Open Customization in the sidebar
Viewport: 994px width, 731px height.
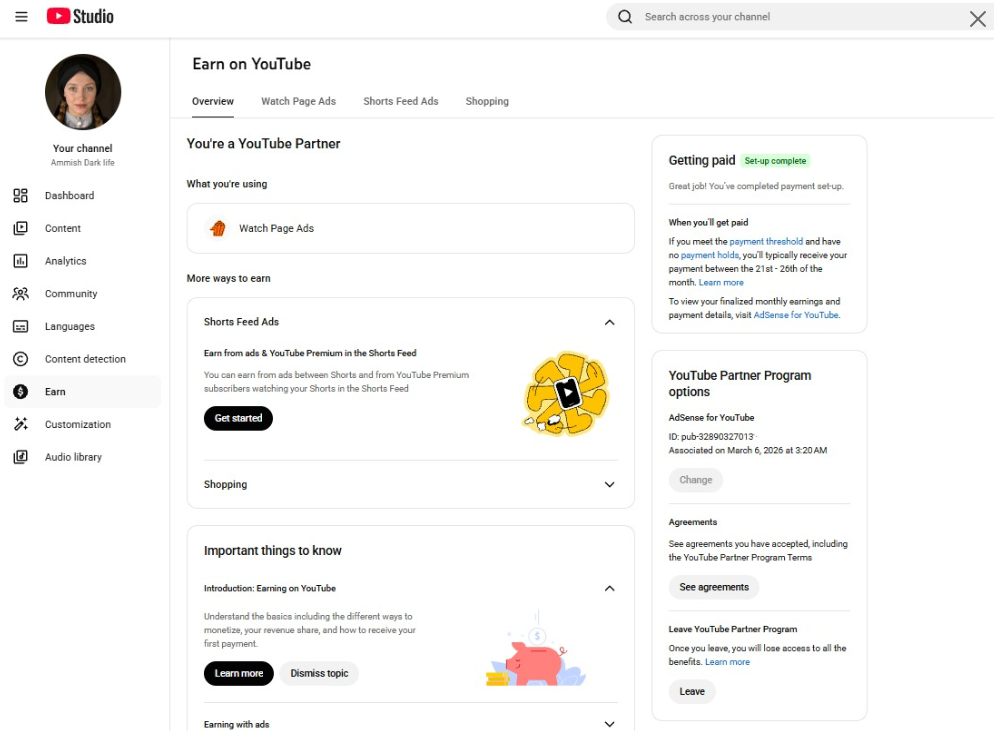coord(82,424)
